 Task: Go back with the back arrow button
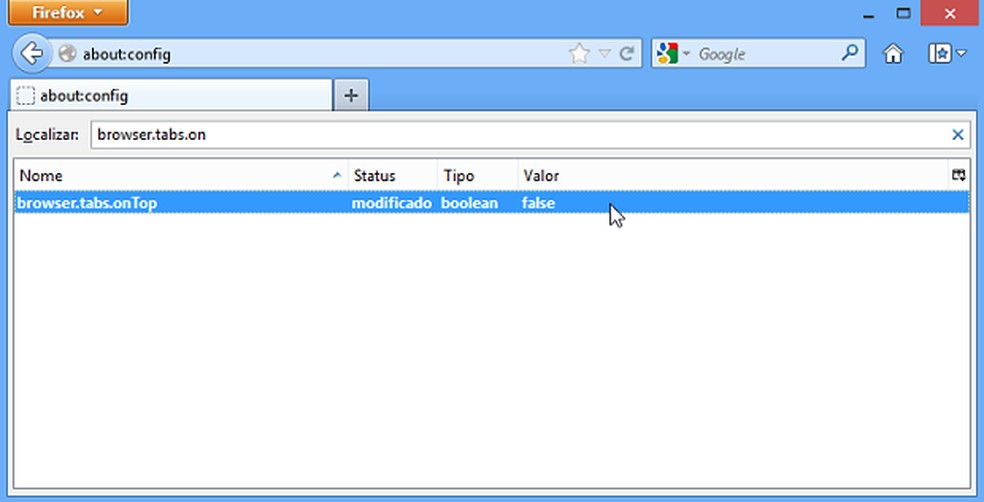click(32, 54)
